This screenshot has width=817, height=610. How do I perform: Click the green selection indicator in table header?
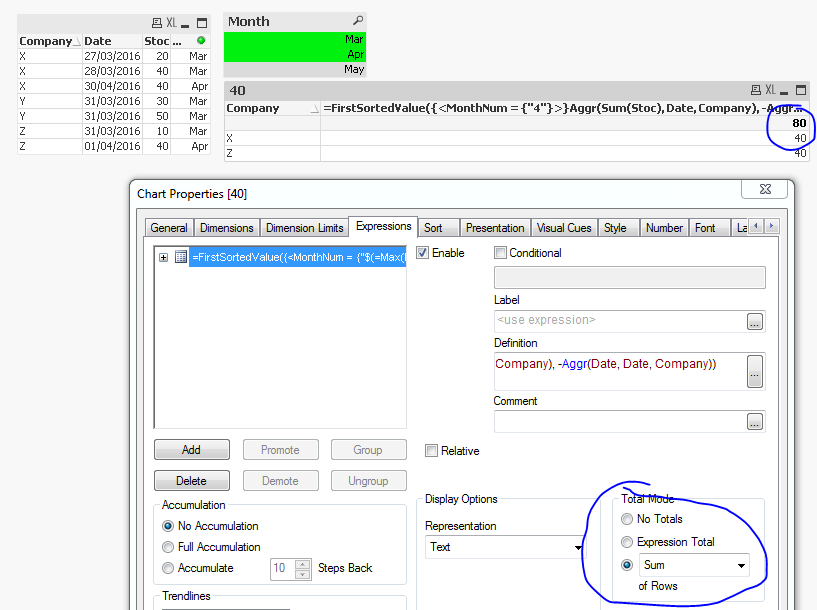click(x=201, y=41)
